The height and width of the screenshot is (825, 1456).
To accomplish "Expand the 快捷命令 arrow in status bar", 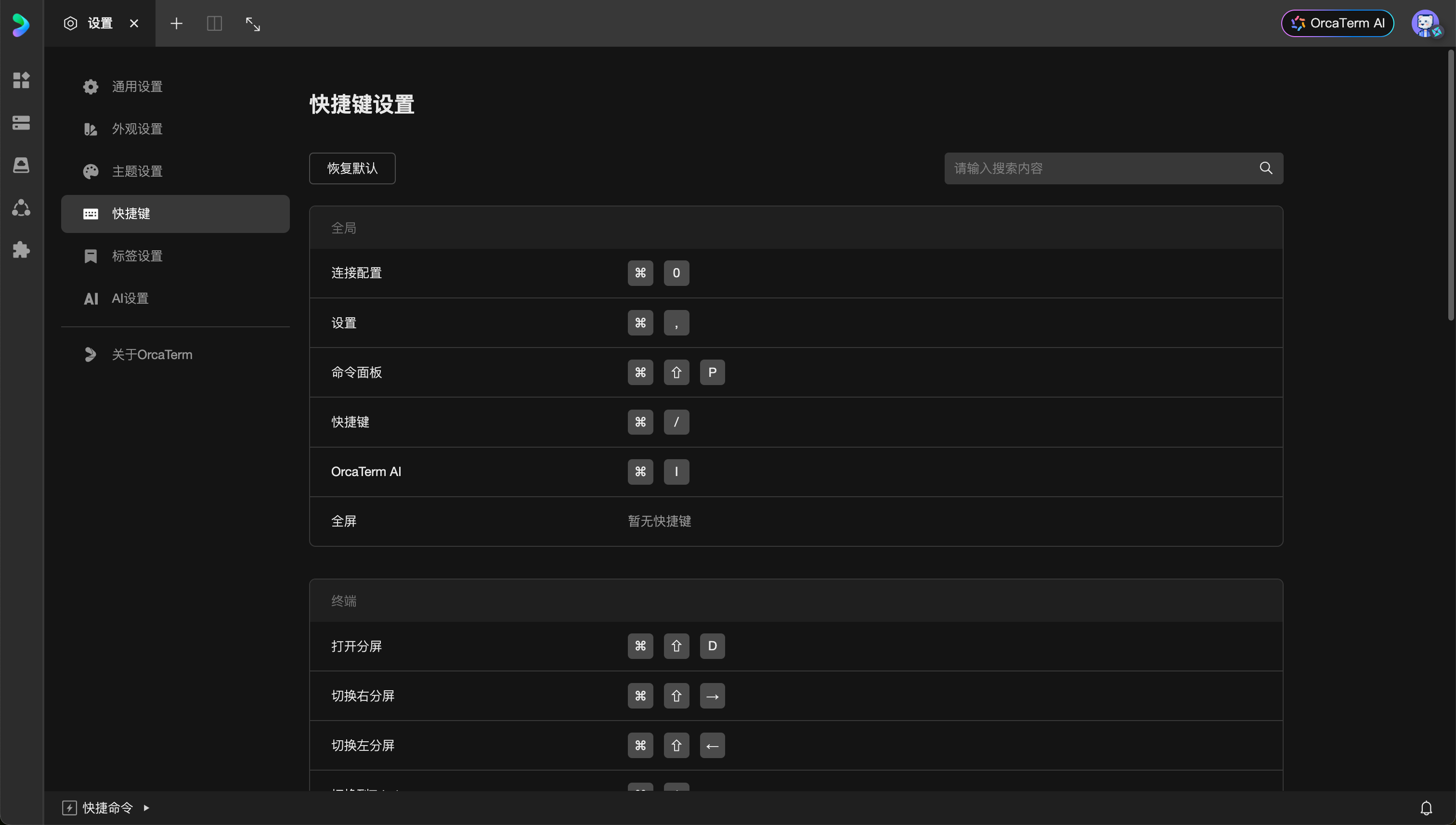I will 146,808.
